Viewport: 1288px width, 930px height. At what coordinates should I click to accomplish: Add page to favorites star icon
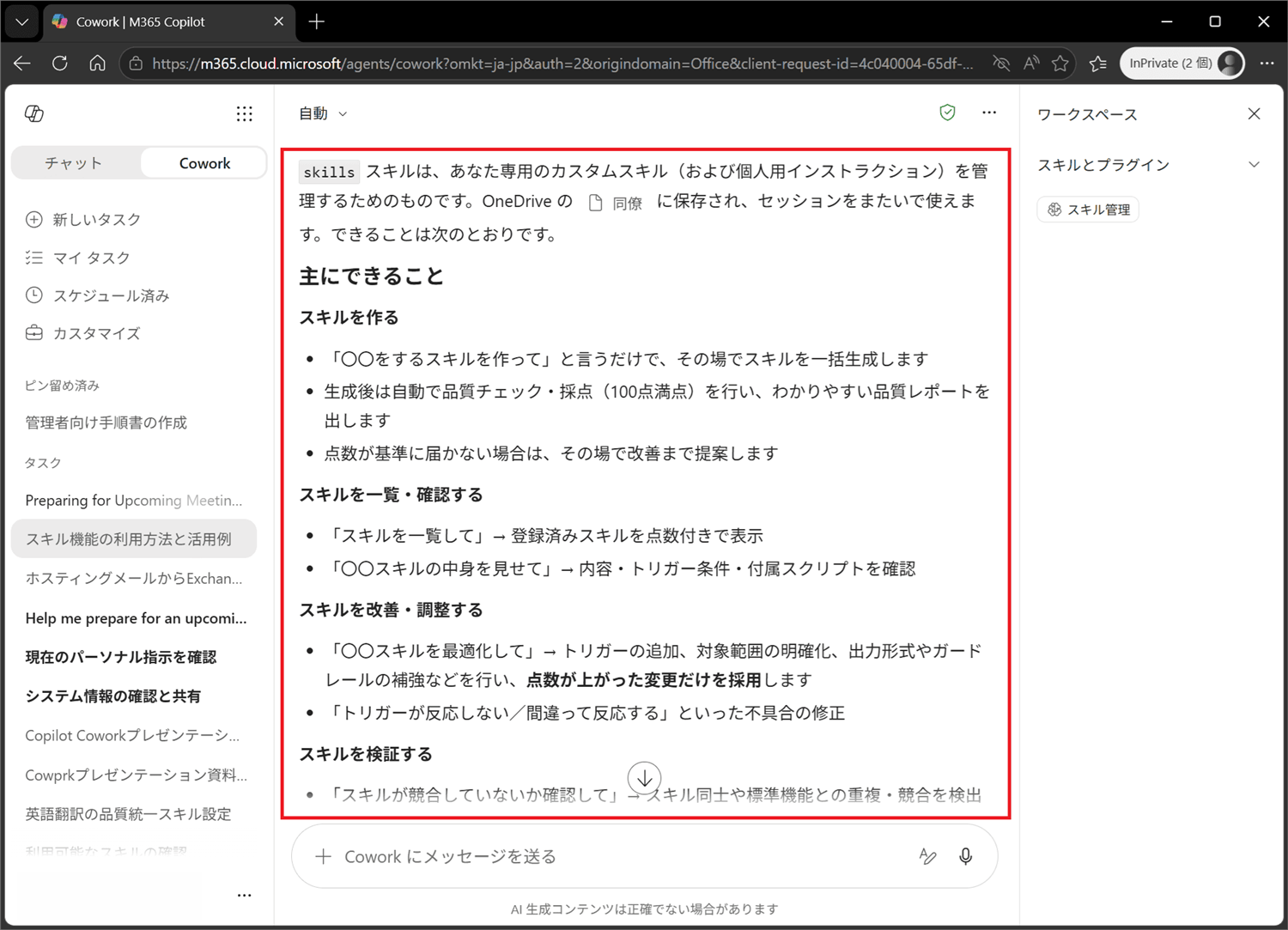pos(1060,64)
